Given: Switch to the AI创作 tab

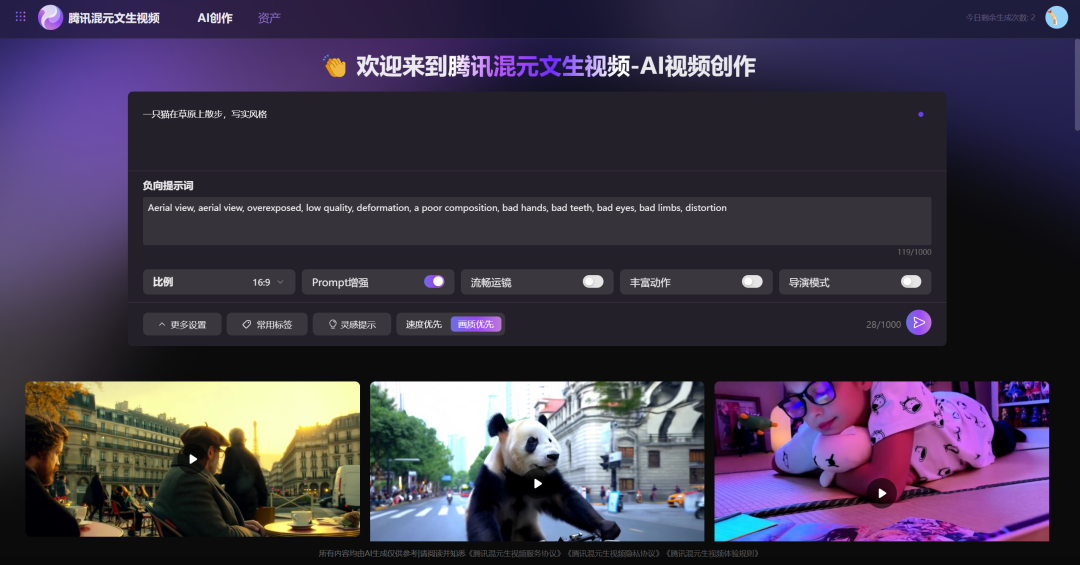Looking at the screenshot, I should (215, 18).
